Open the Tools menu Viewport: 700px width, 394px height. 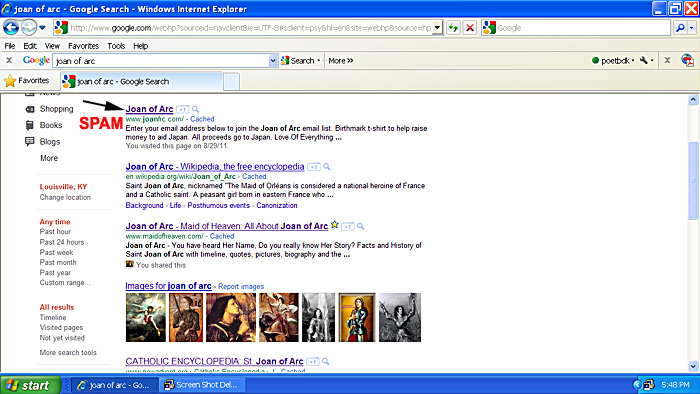[x=116, y=46]
